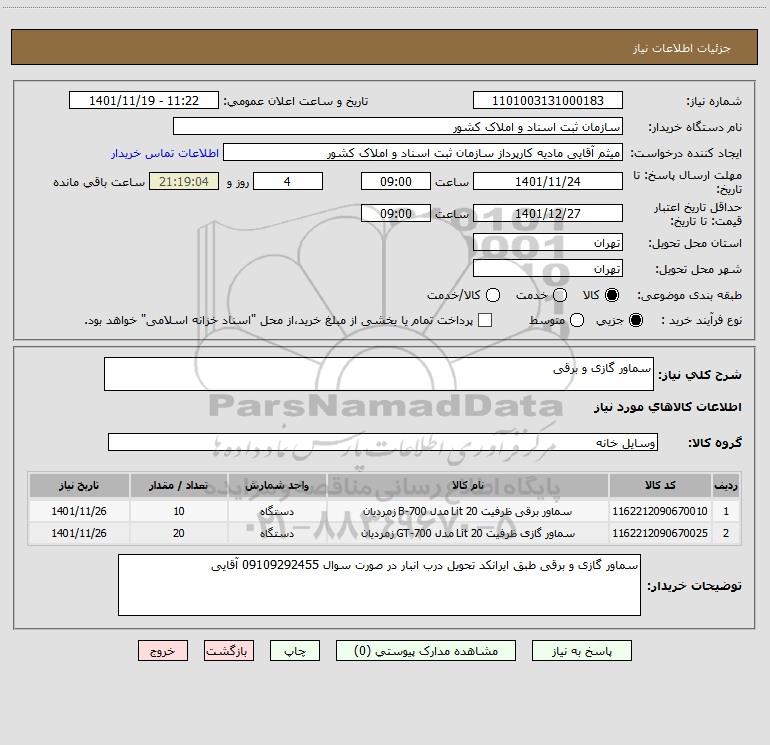Image resolution: width=770 pixels, height=745 pixels.
Task: Click need date 1401/11/26 in row 2
Action: (79, 533)
